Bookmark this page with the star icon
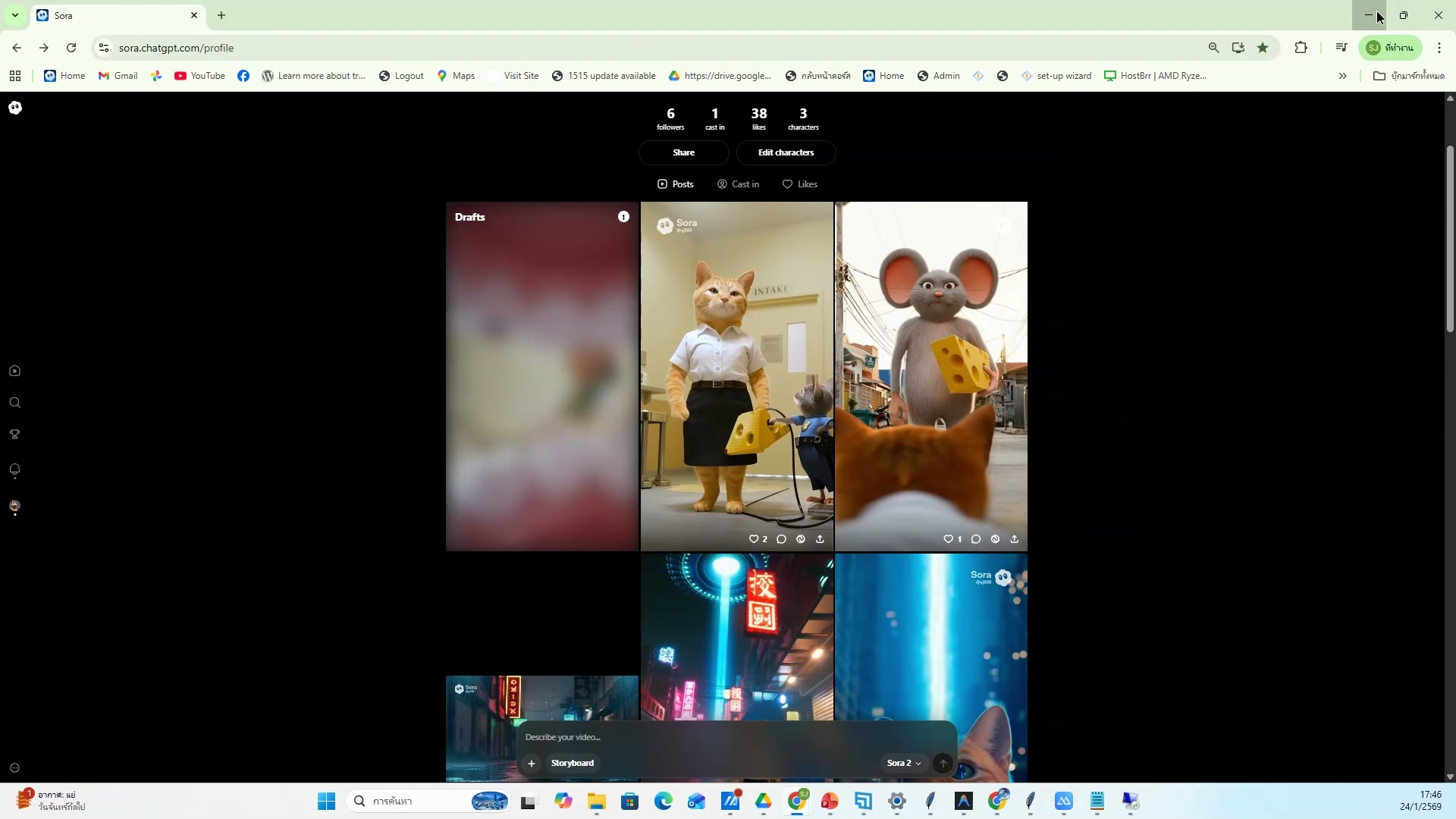The height and width of the screenshot is (819, 1456). tap(1263, 48)
